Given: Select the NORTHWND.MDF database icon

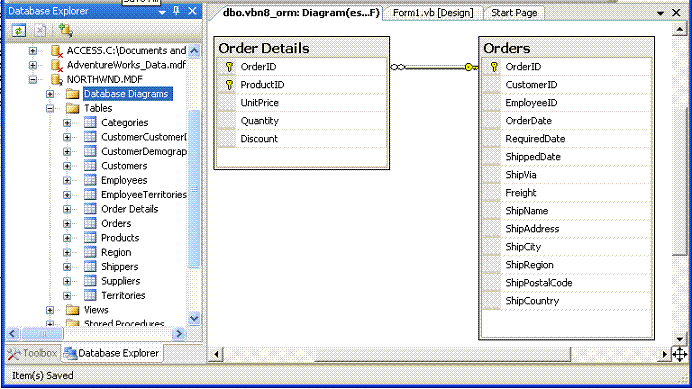Looking at the screenshot, I should [x=56, y=79].
